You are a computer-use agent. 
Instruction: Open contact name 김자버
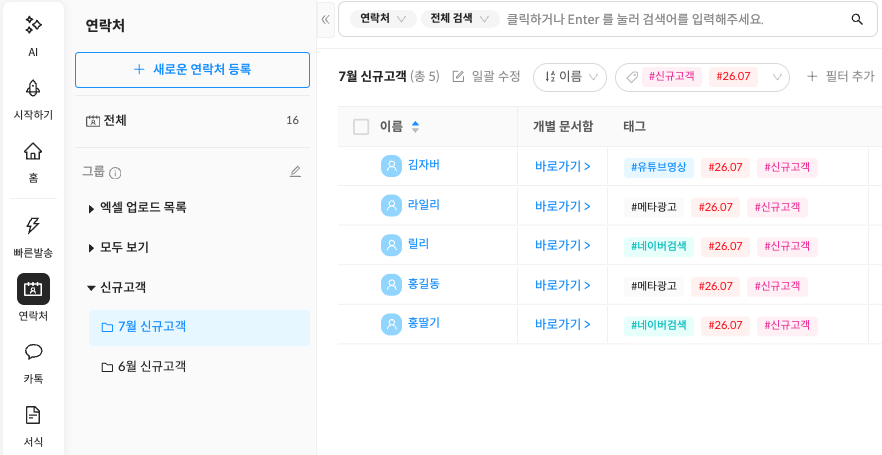(x=424, y=165)
